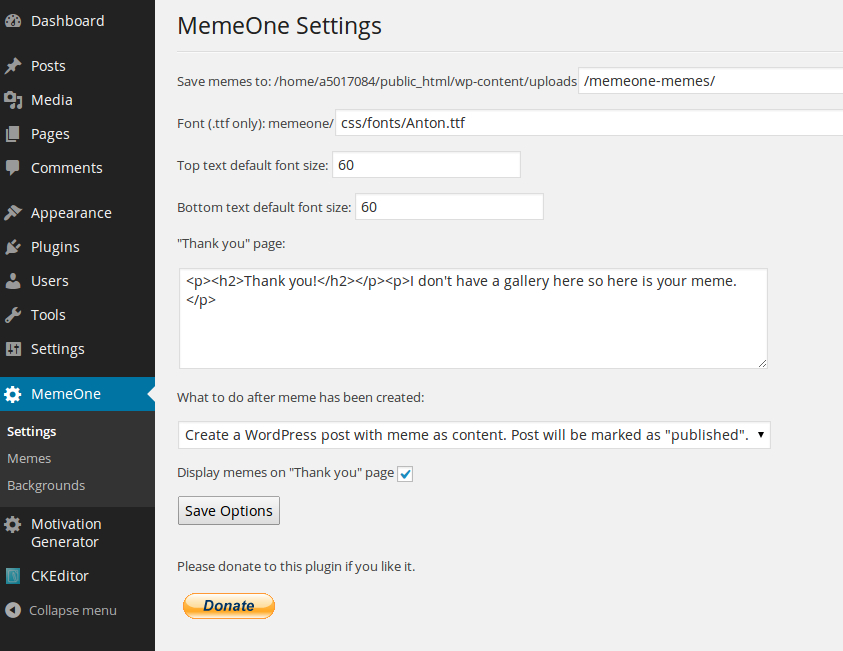
Task: Click the Appearance paintbrush icon
Action: pos(13,213)
